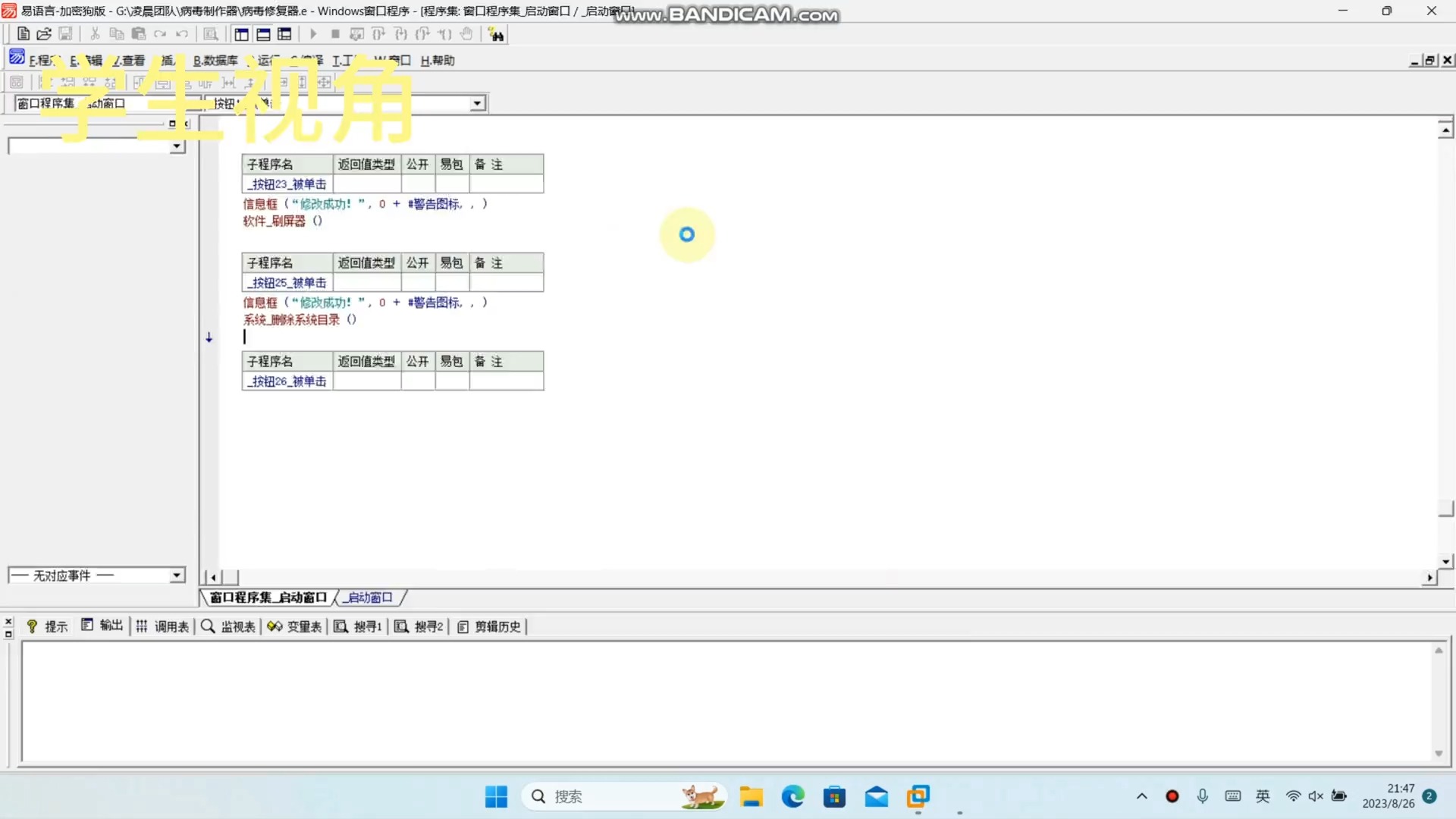
Task: Open the 提示 output tab
Action: [x=47, y=626]
